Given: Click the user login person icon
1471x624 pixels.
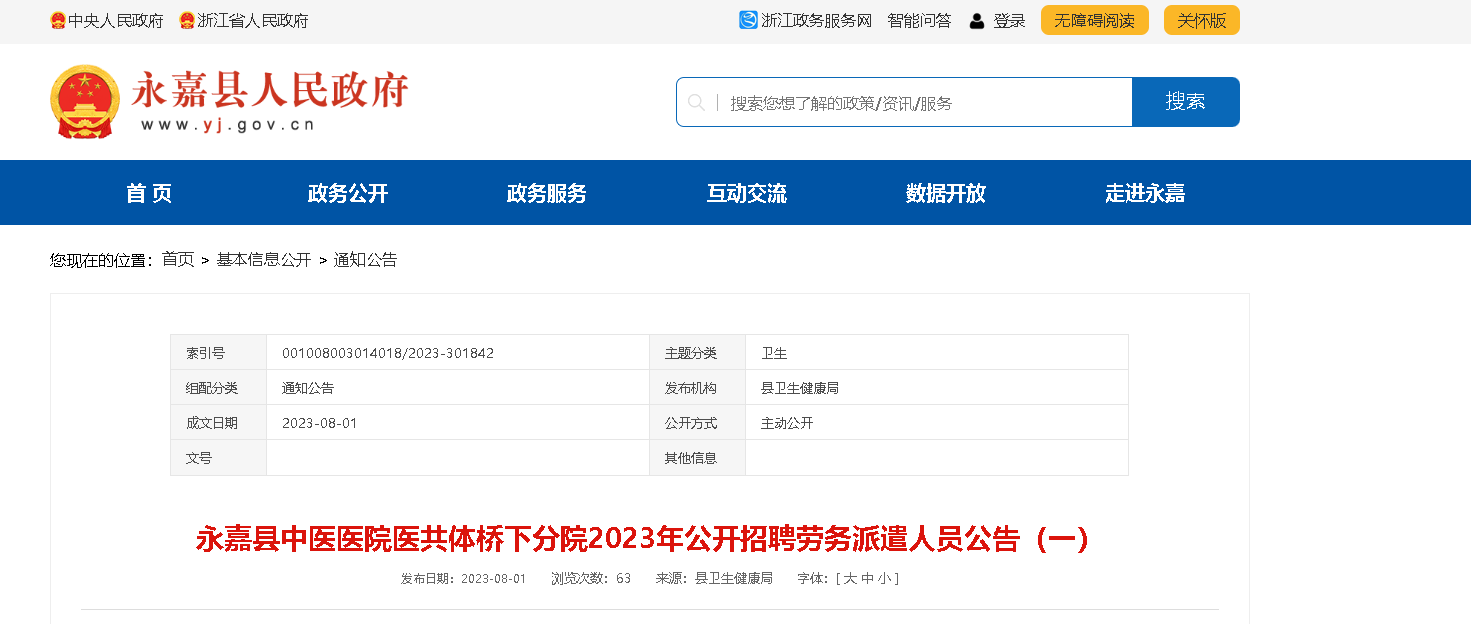Looking at the screenshot, I should (977, 21).
